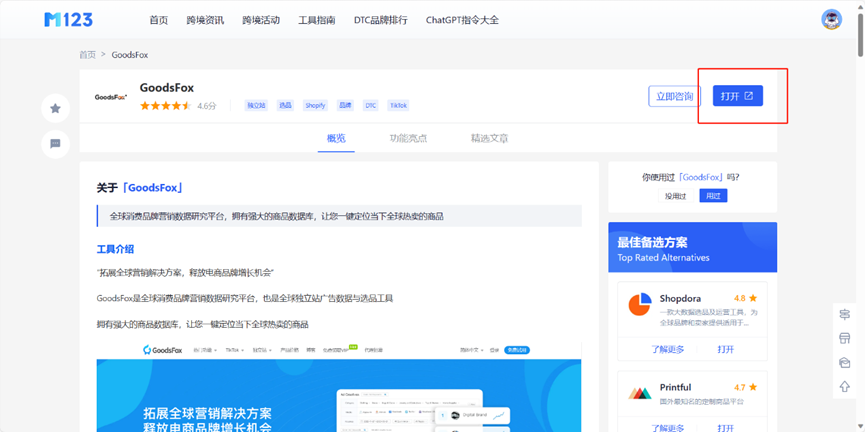The image size is (865, 432).
Task: Click the 立即咨询 button
Action: pos(675,96)
